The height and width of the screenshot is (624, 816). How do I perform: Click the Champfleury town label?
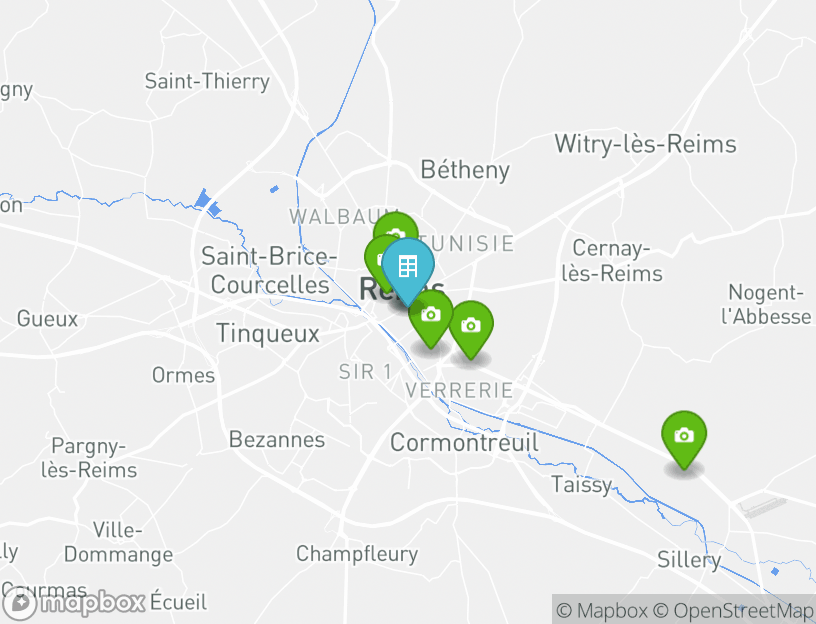tap(356, 553)
